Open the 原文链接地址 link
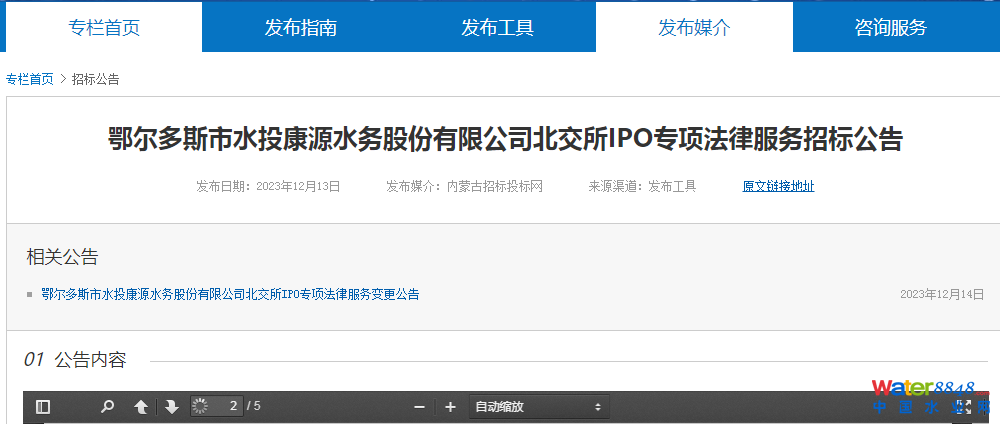This screenshot has width=1000, height=424. 778,186
